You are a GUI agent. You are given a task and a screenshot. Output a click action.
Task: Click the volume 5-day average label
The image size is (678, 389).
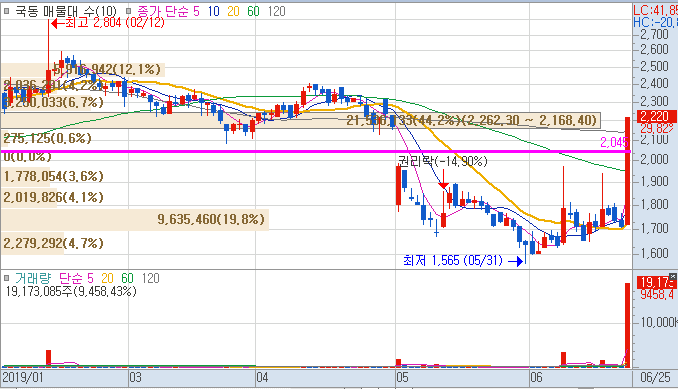tap(90, 278)
